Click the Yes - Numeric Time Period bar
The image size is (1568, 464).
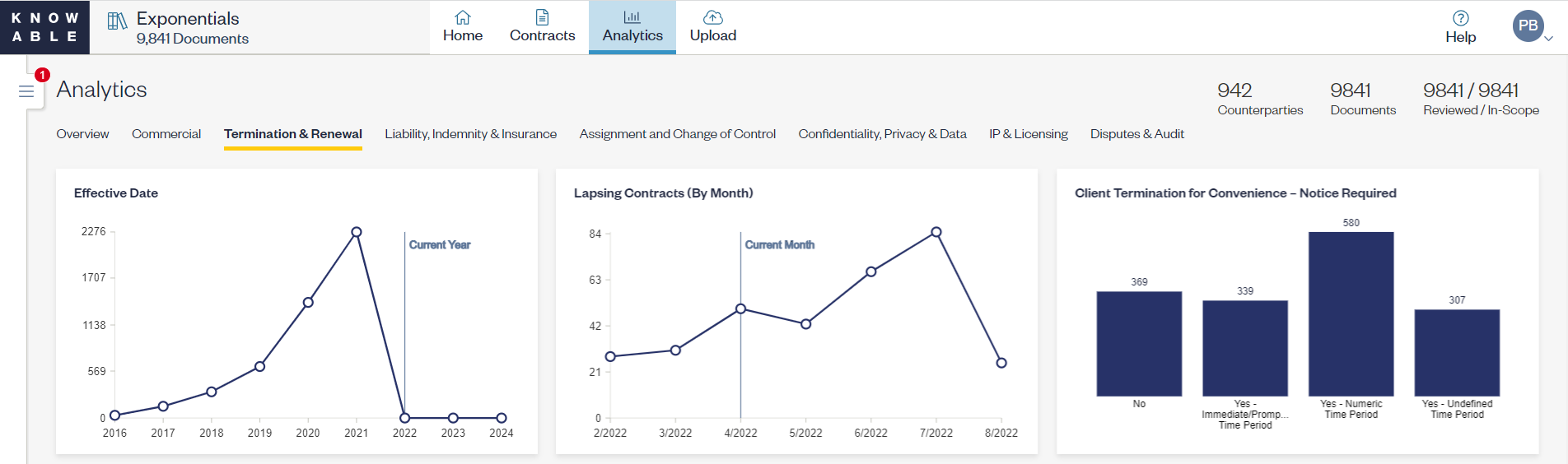coord(1351,313)
